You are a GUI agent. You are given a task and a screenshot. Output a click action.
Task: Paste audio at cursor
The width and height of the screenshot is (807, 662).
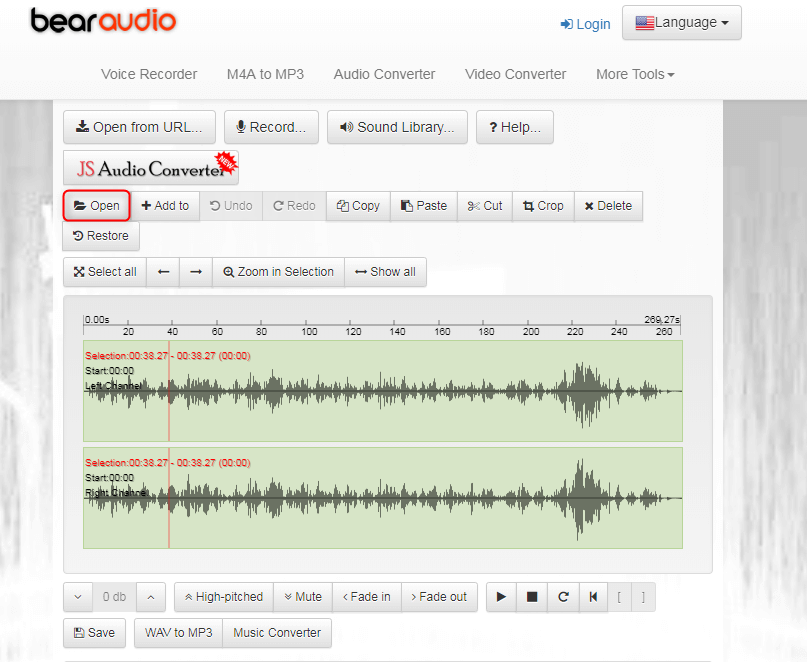coord(424,206)
